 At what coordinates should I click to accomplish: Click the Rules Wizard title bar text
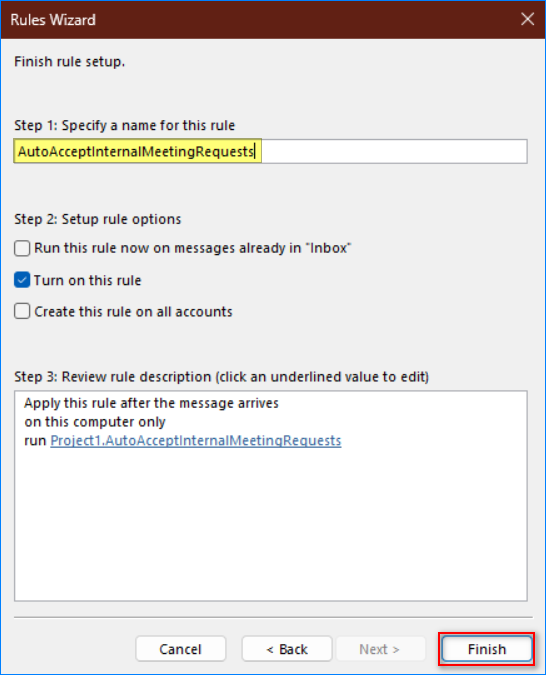pos(53,20)
